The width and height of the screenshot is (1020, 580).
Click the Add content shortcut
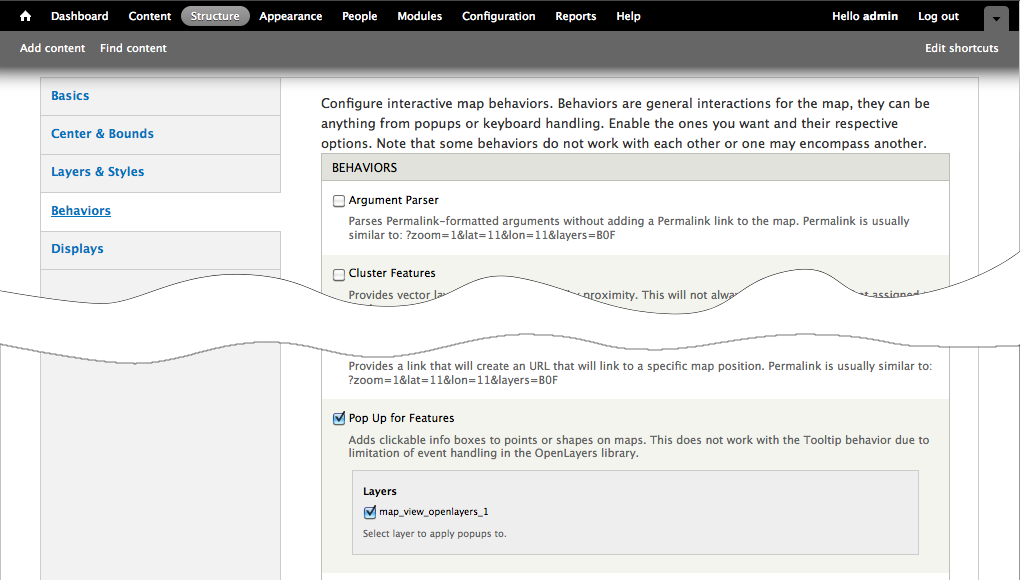(x=52, y=48)
